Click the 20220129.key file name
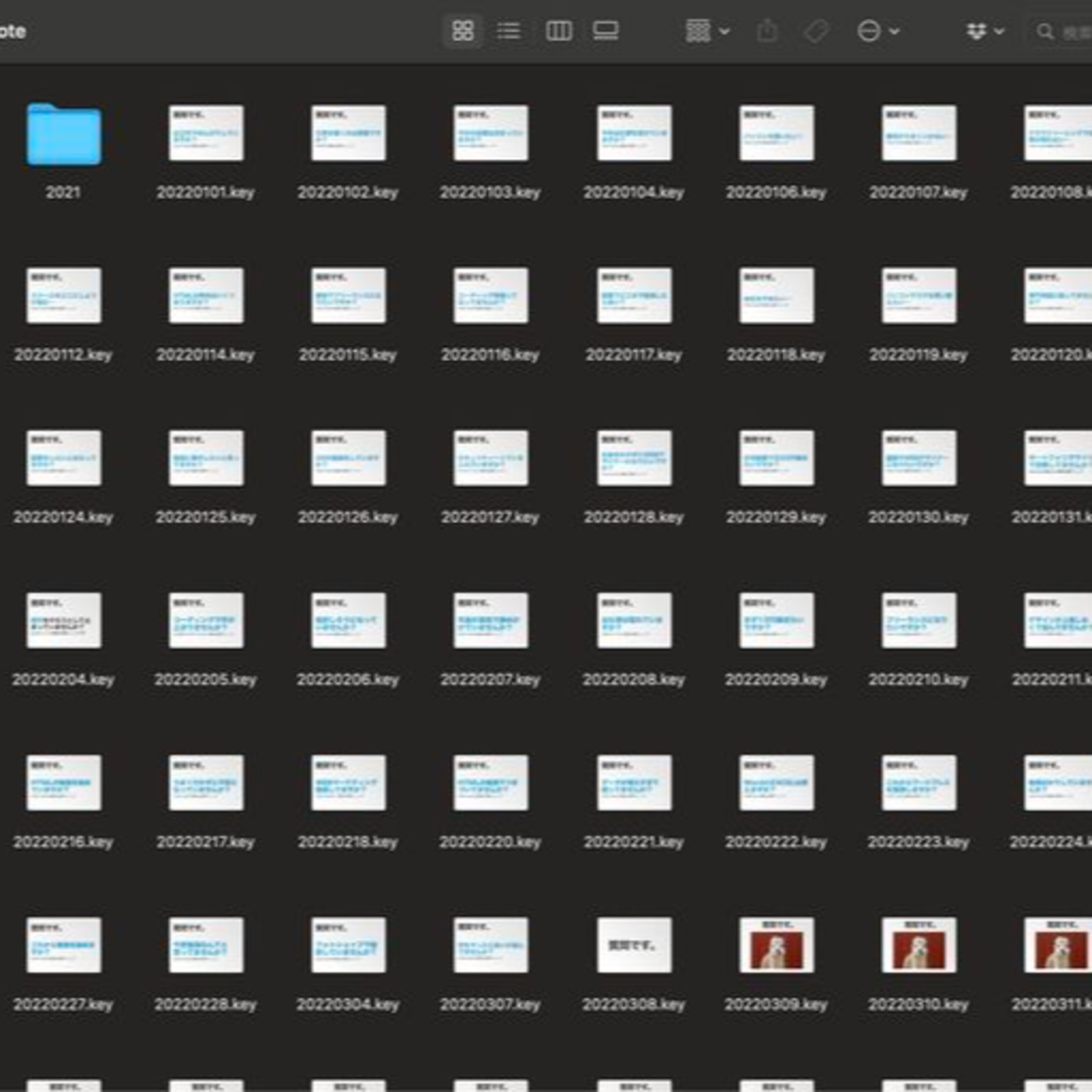This screenshot has height=1092, width=1092. pos(776,517)
